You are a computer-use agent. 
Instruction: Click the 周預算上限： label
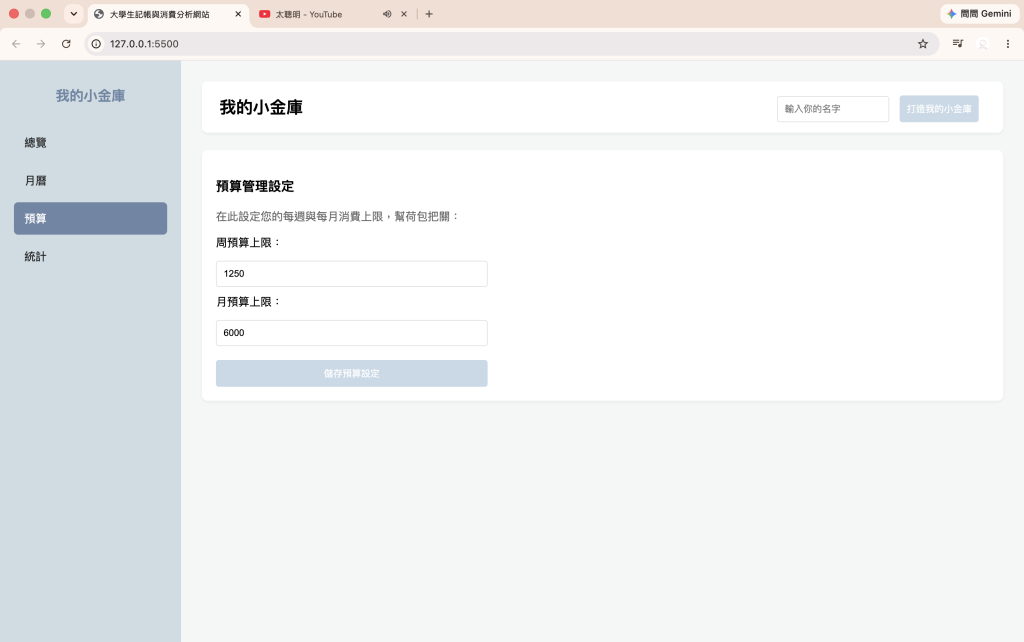pyautogui.click(x=249, y=242)
